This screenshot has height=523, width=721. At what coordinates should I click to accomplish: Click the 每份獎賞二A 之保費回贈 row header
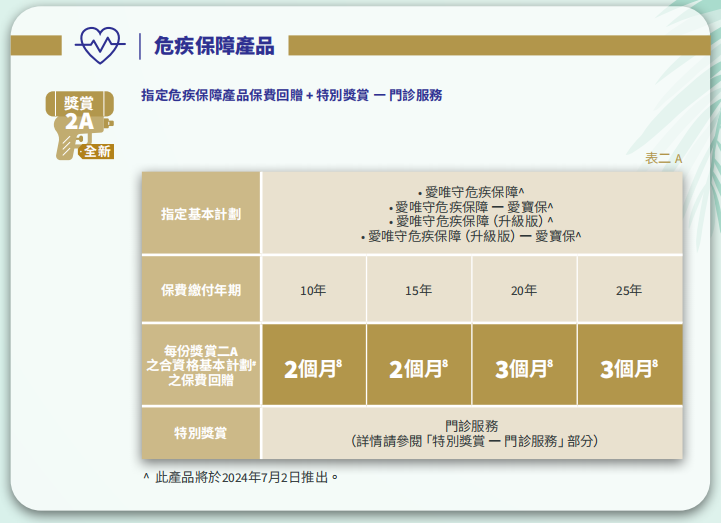tap(201, 365)
